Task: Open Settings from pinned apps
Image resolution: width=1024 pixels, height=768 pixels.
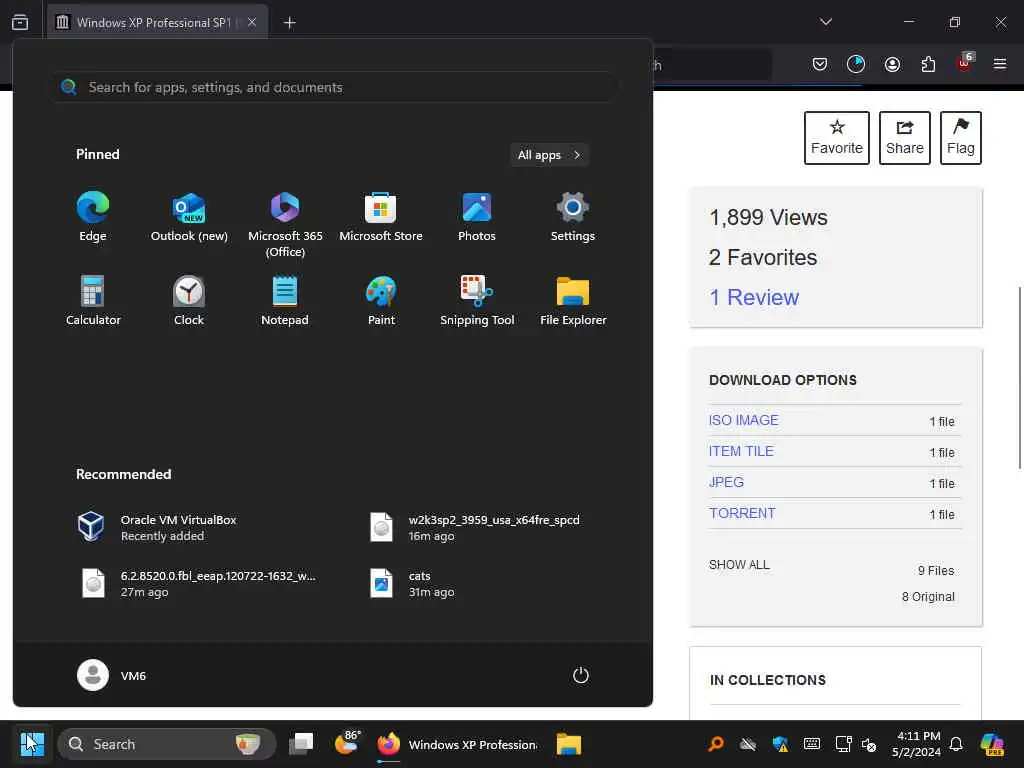Action: [x=573, y=217]
